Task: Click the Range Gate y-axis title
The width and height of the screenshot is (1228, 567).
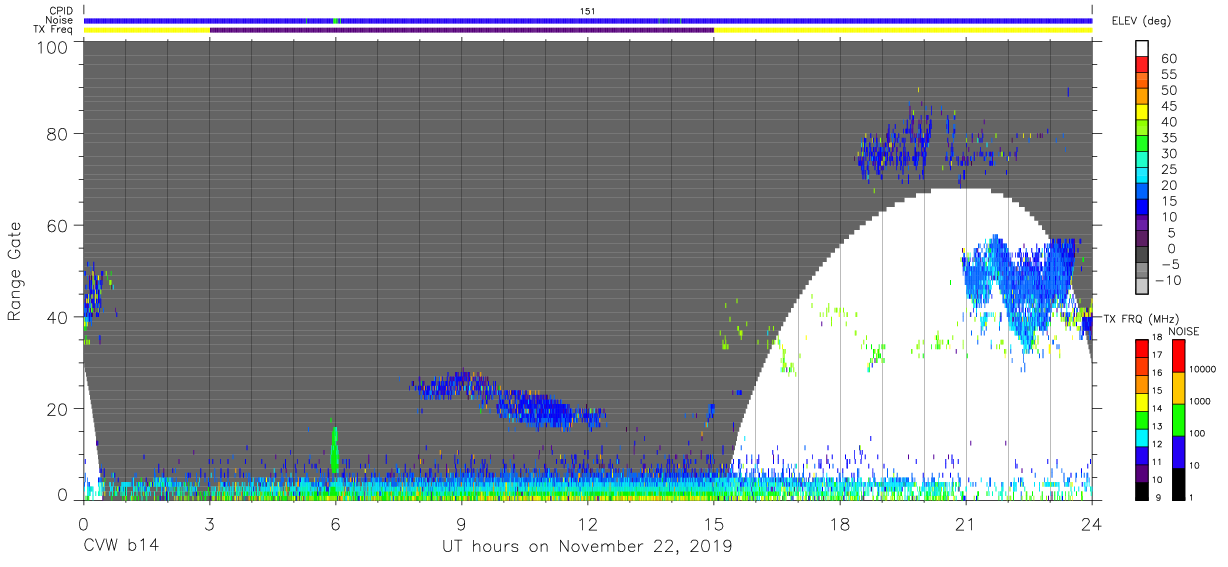Action: point(15,271)
